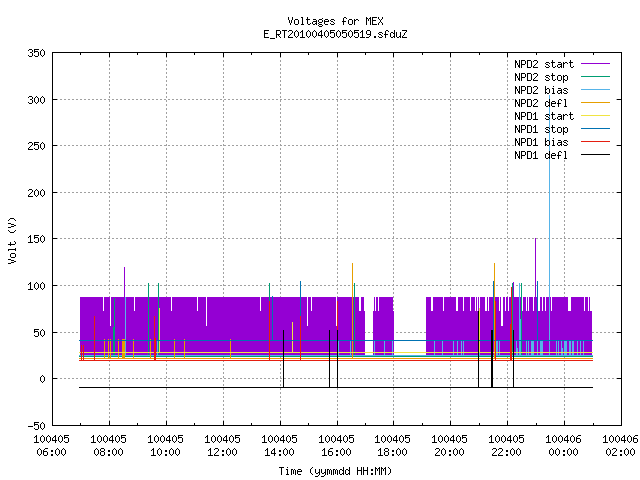This screenshot has height=480, width=640.
Task: Click the chart title Voltages for MEX
Action: tap(335, 21)
